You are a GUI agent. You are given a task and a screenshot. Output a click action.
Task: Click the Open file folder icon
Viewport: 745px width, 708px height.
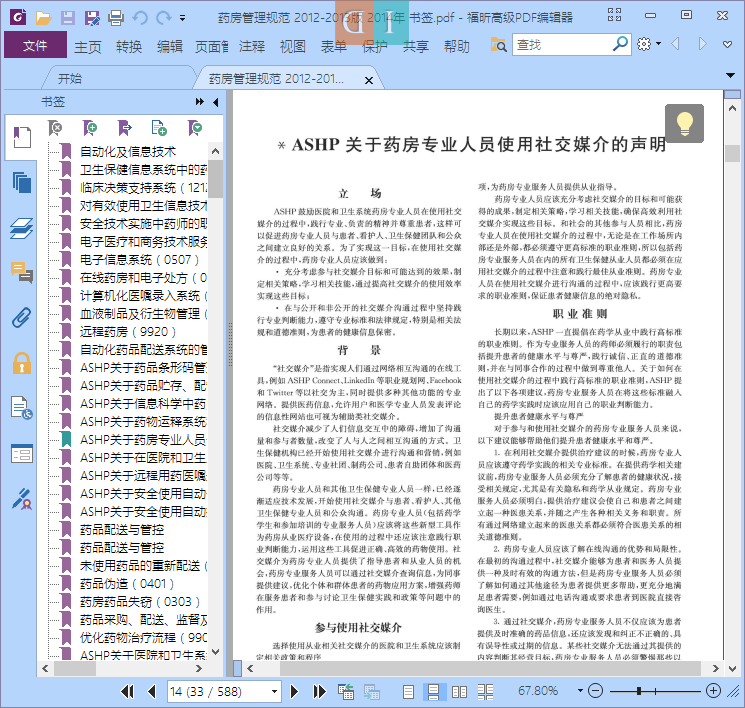click(43, 18)
